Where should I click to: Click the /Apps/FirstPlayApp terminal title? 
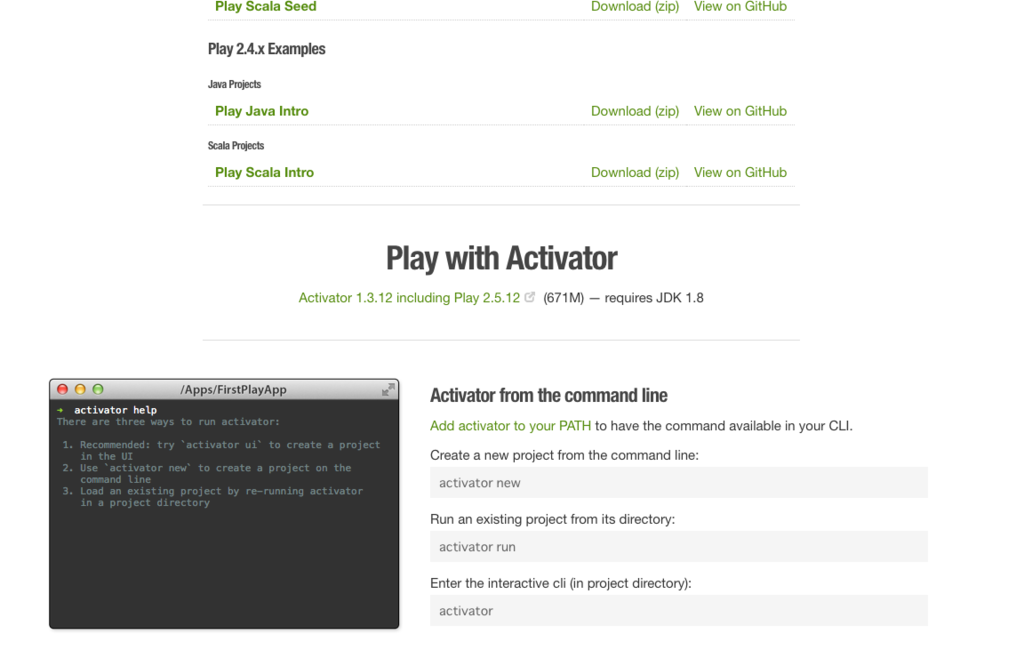234,390
